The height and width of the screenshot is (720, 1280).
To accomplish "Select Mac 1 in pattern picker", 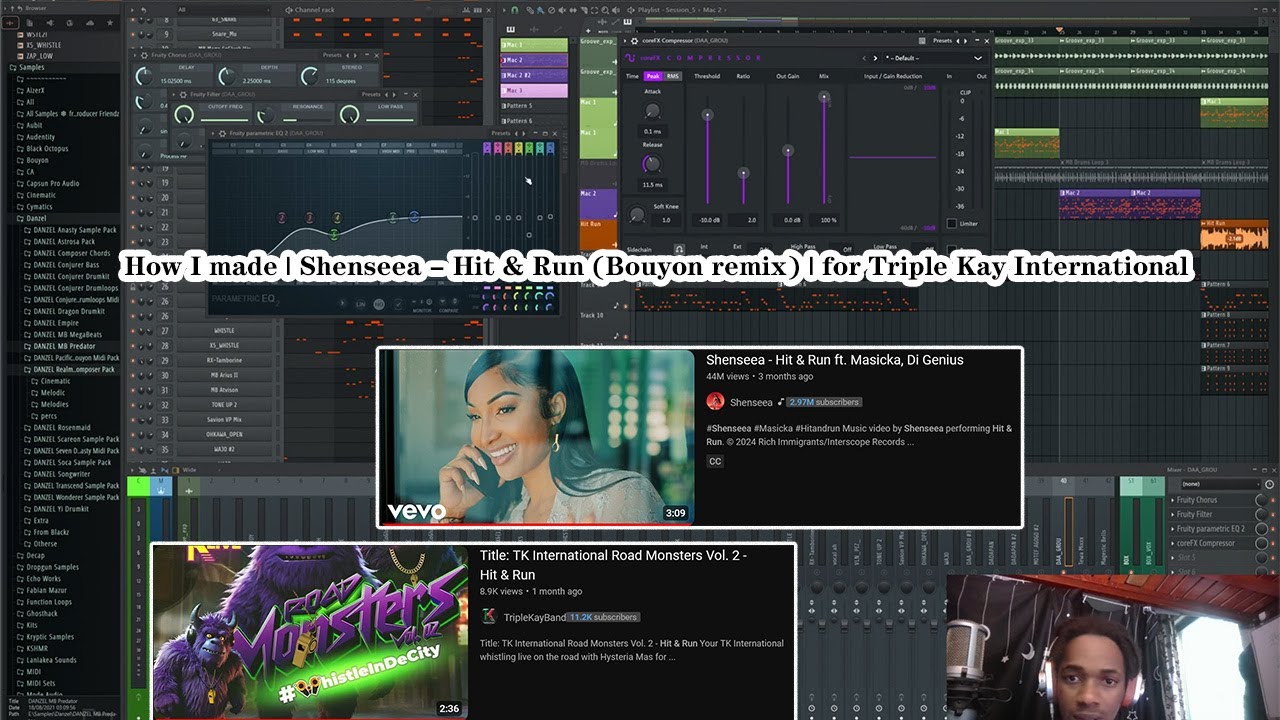I will click(x=534, y=45).
